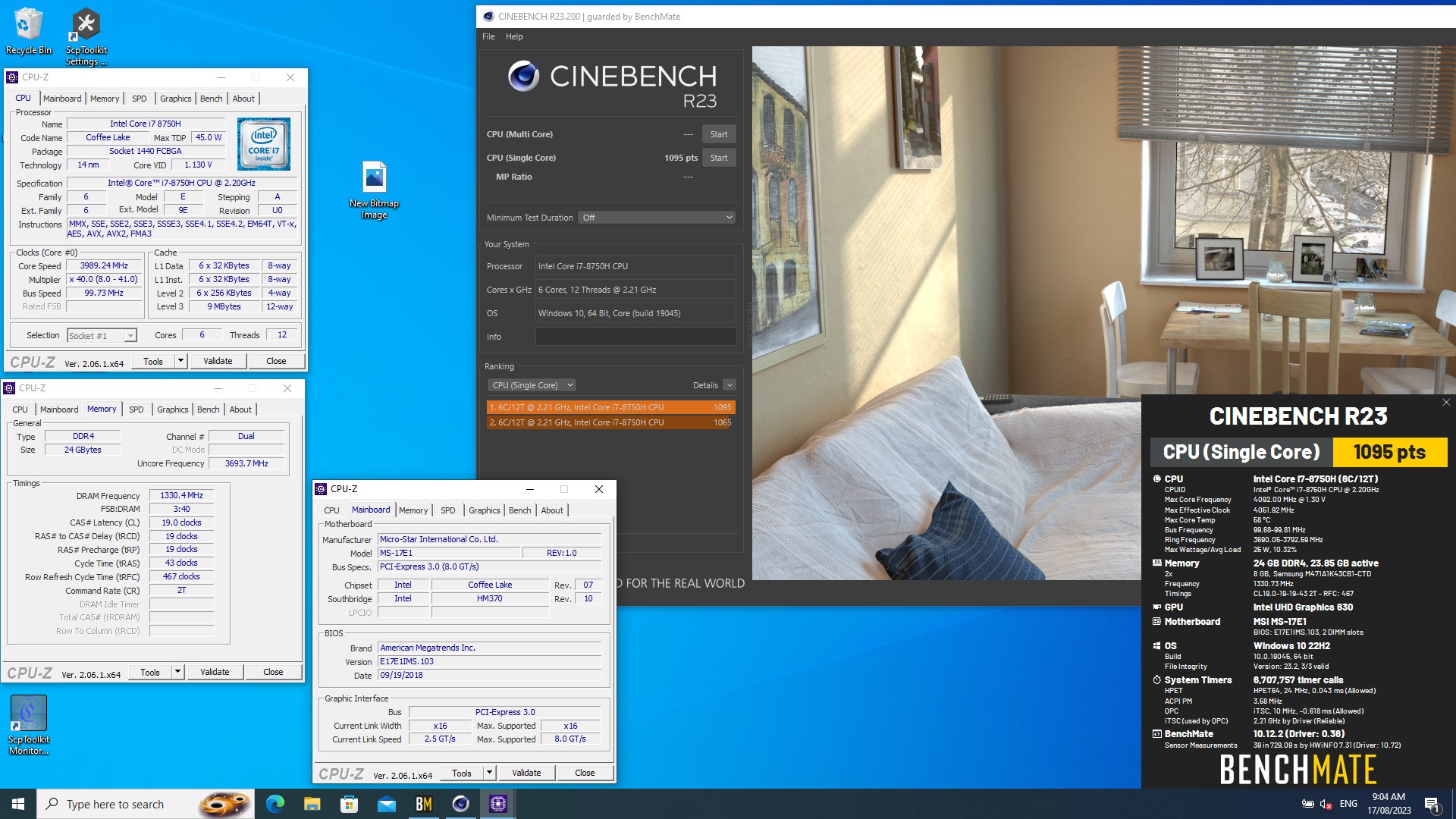Open Tools arrow in Memory tab window

(178, 672)
